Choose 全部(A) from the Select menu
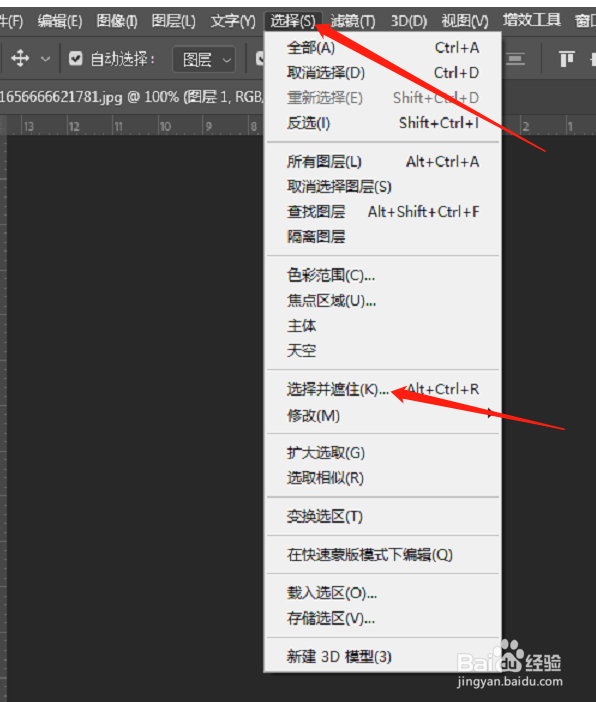596x702 pixels. pos(383,47)
